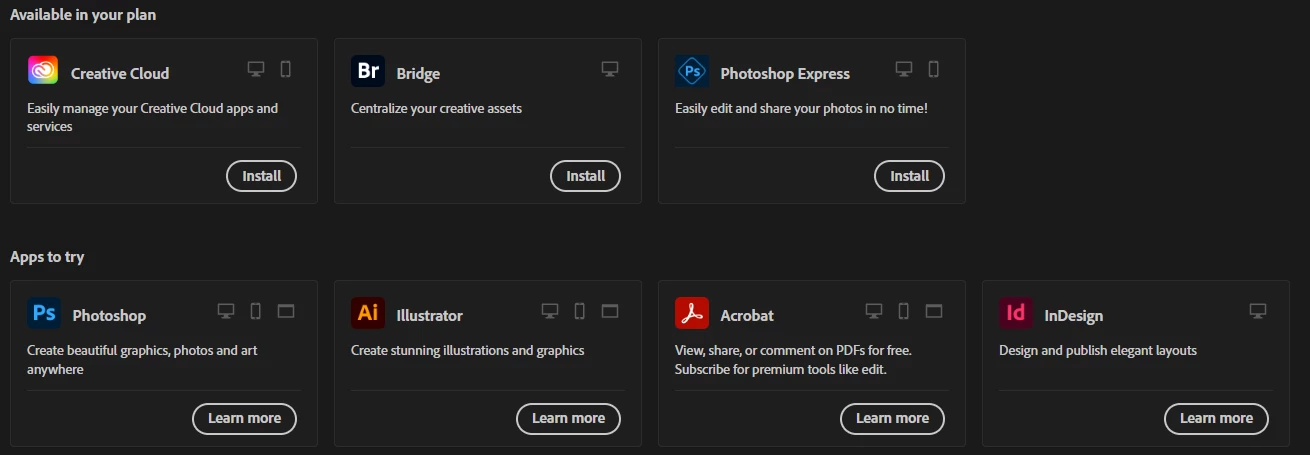Click the Photoshop Ps app icon
Viewport: 1310px width, 455px height.
[x=43, y=313]
